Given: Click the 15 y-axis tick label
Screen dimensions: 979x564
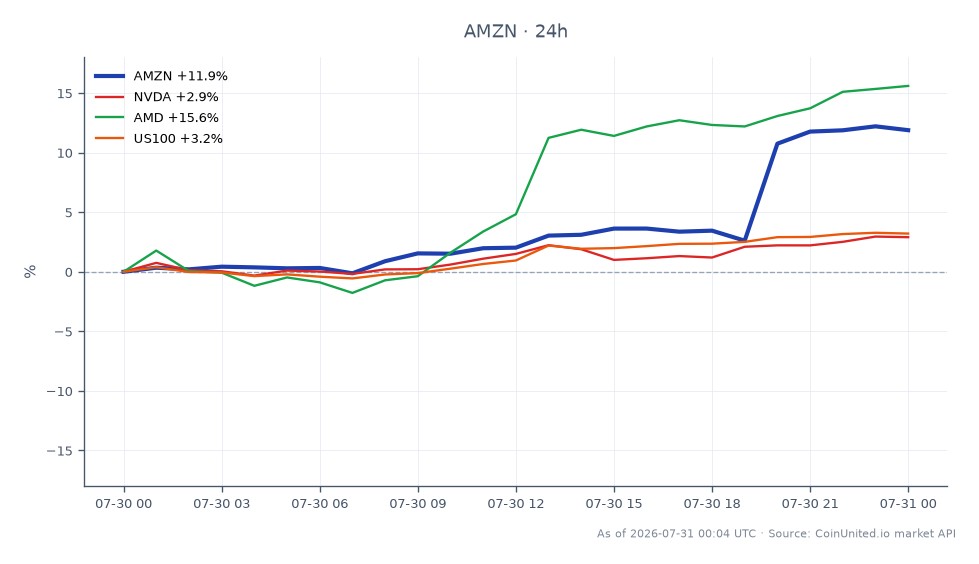Looking at the screenshot, I should [65, 94].
